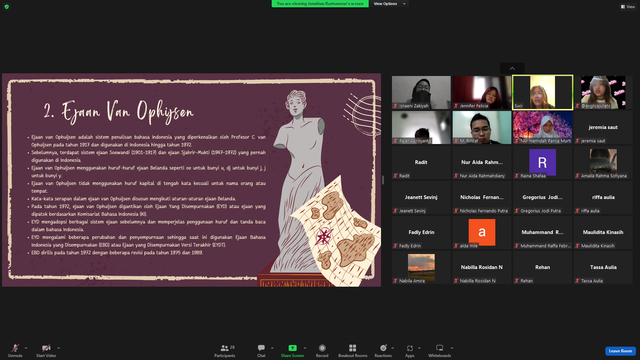Click the Maulidita Kinasih participant tile
The image size is (640, 360).
[x=603, y=232]
